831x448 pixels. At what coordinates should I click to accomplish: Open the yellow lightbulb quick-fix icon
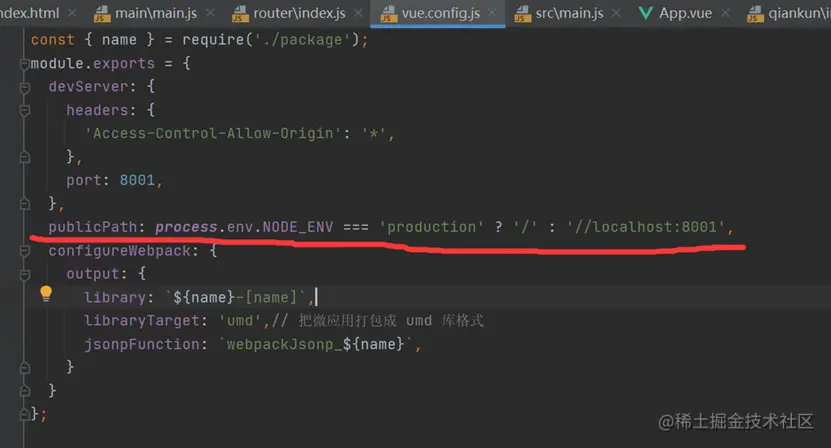[x=46, y=294]
